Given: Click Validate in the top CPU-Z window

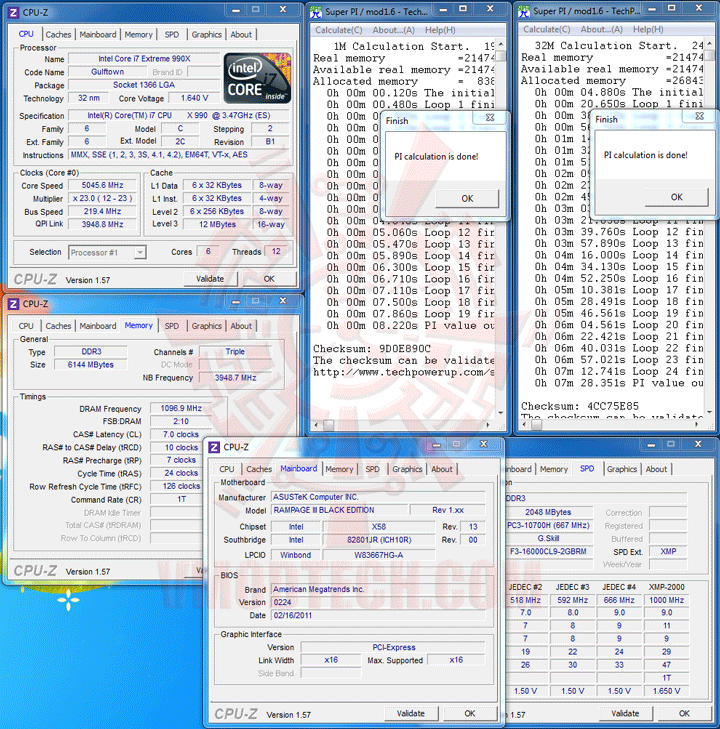Looking at the screenshot, I should [x=210, y=279].
